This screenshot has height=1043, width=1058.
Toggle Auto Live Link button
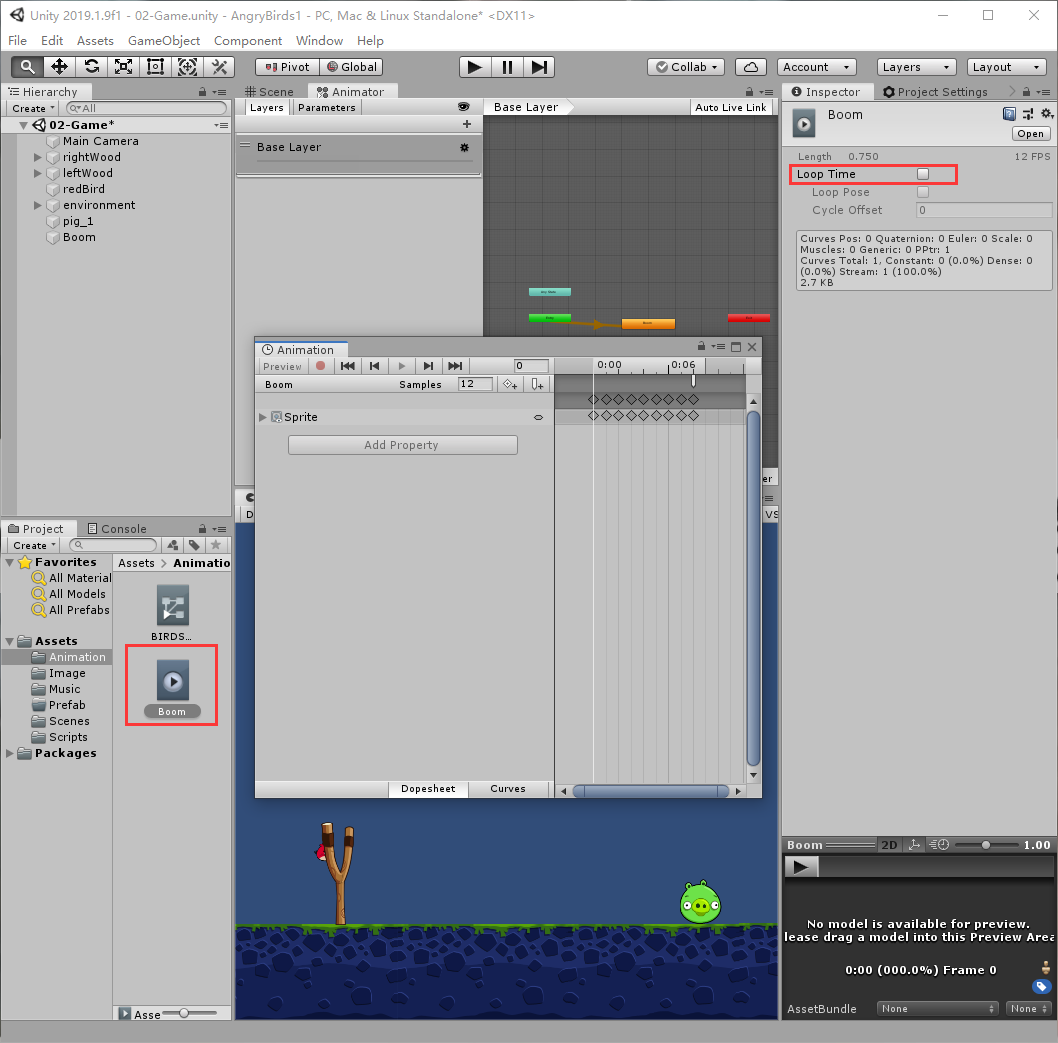click(x=731, y=107)
